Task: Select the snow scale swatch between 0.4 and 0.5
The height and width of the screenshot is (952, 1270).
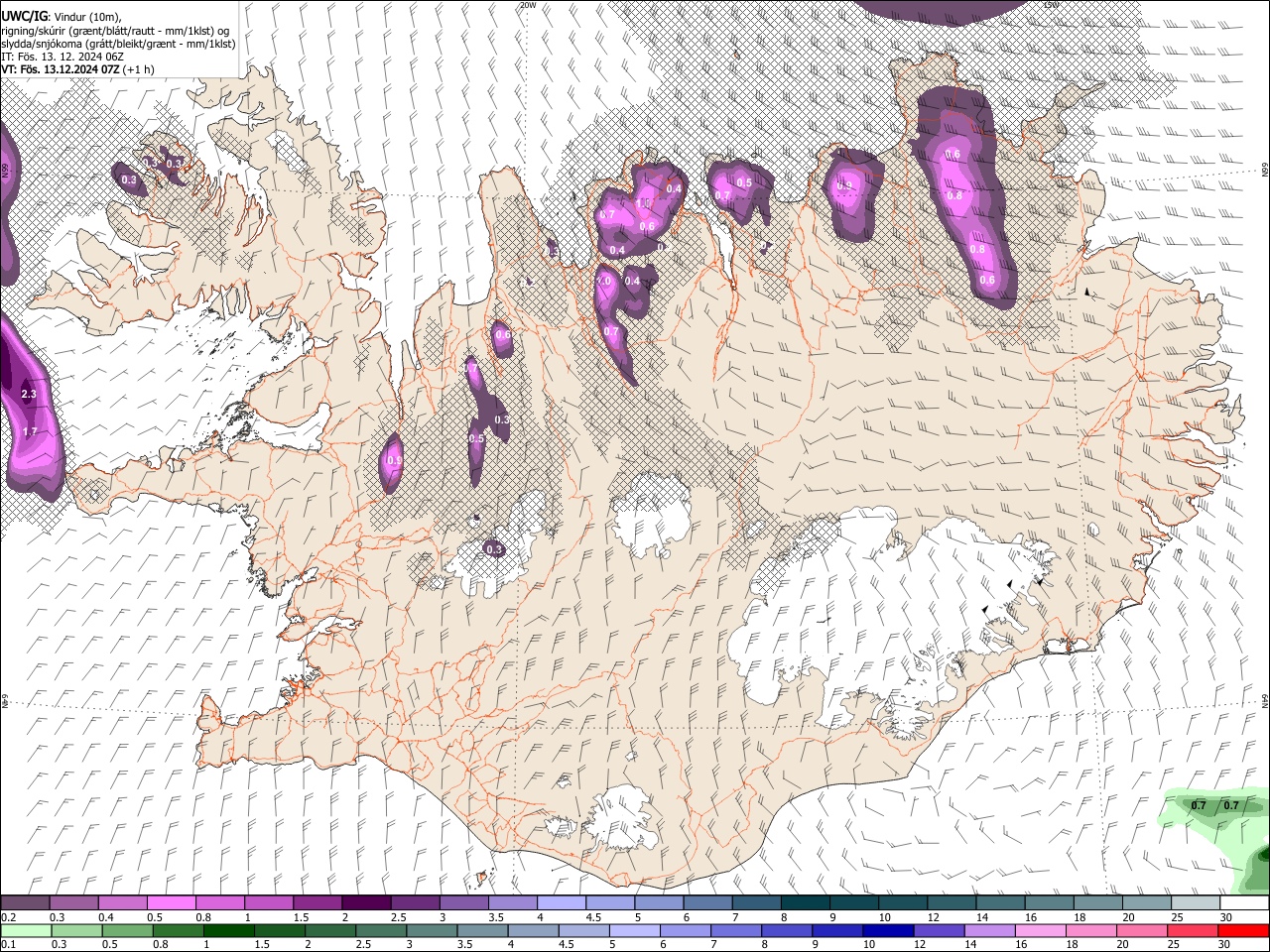Action: pyautogui.click(x=122, y=903)
